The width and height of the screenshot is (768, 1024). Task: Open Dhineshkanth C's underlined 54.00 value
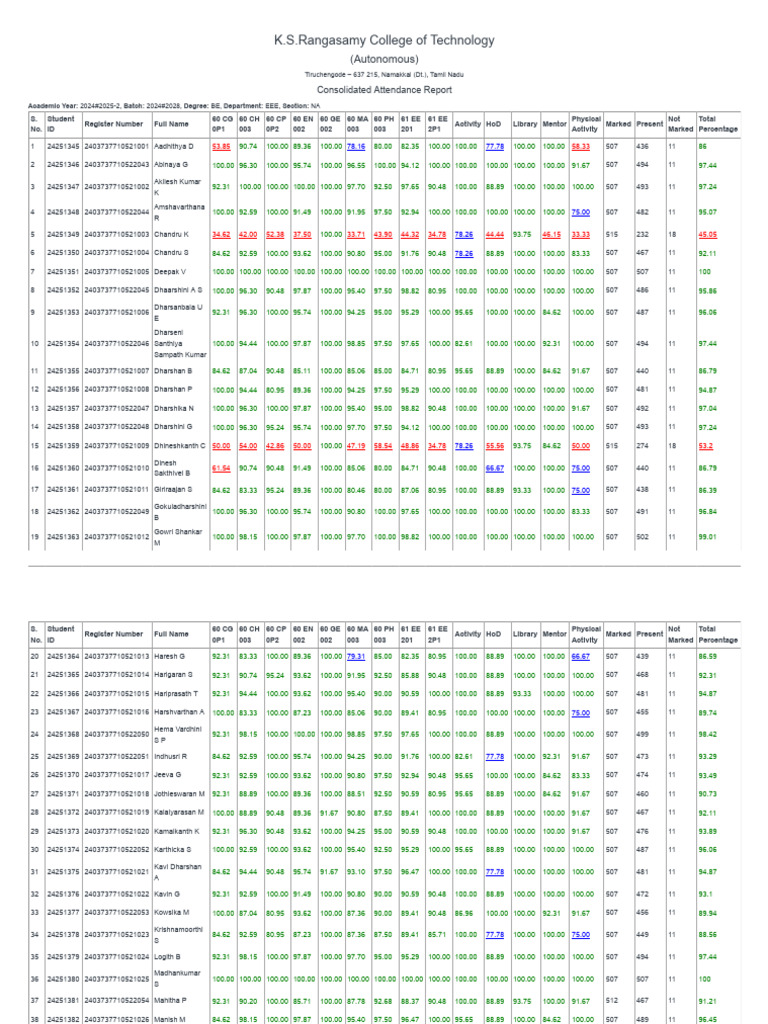click(x=248, y=446)
